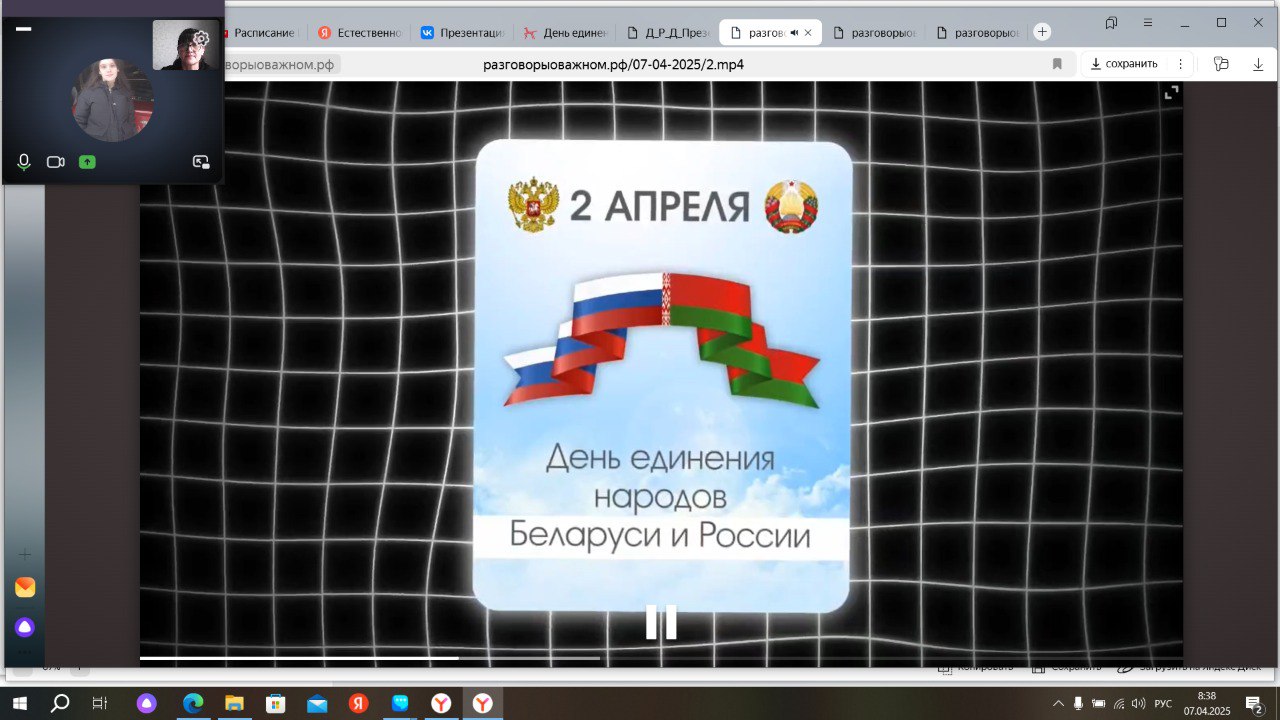Bookmark this page
The width and height of the screenshot is (1280, 720).
1057,64
